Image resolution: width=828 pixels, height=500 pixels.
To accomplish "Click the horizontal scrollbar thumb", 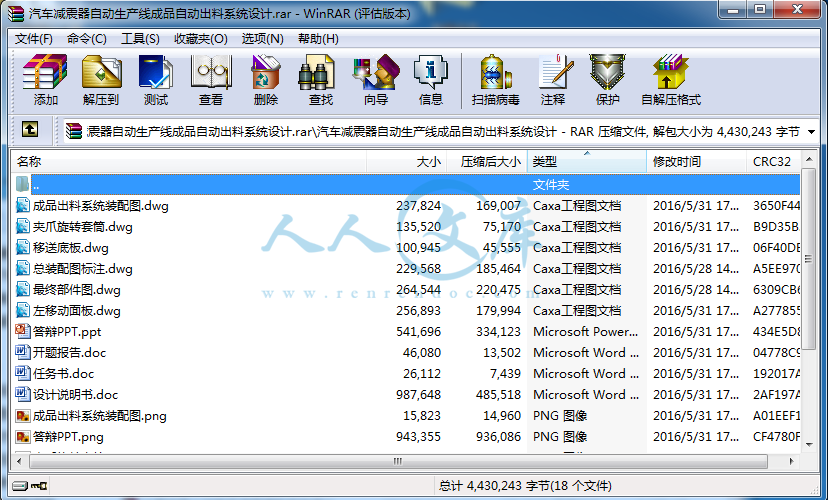I will point(398,461).
